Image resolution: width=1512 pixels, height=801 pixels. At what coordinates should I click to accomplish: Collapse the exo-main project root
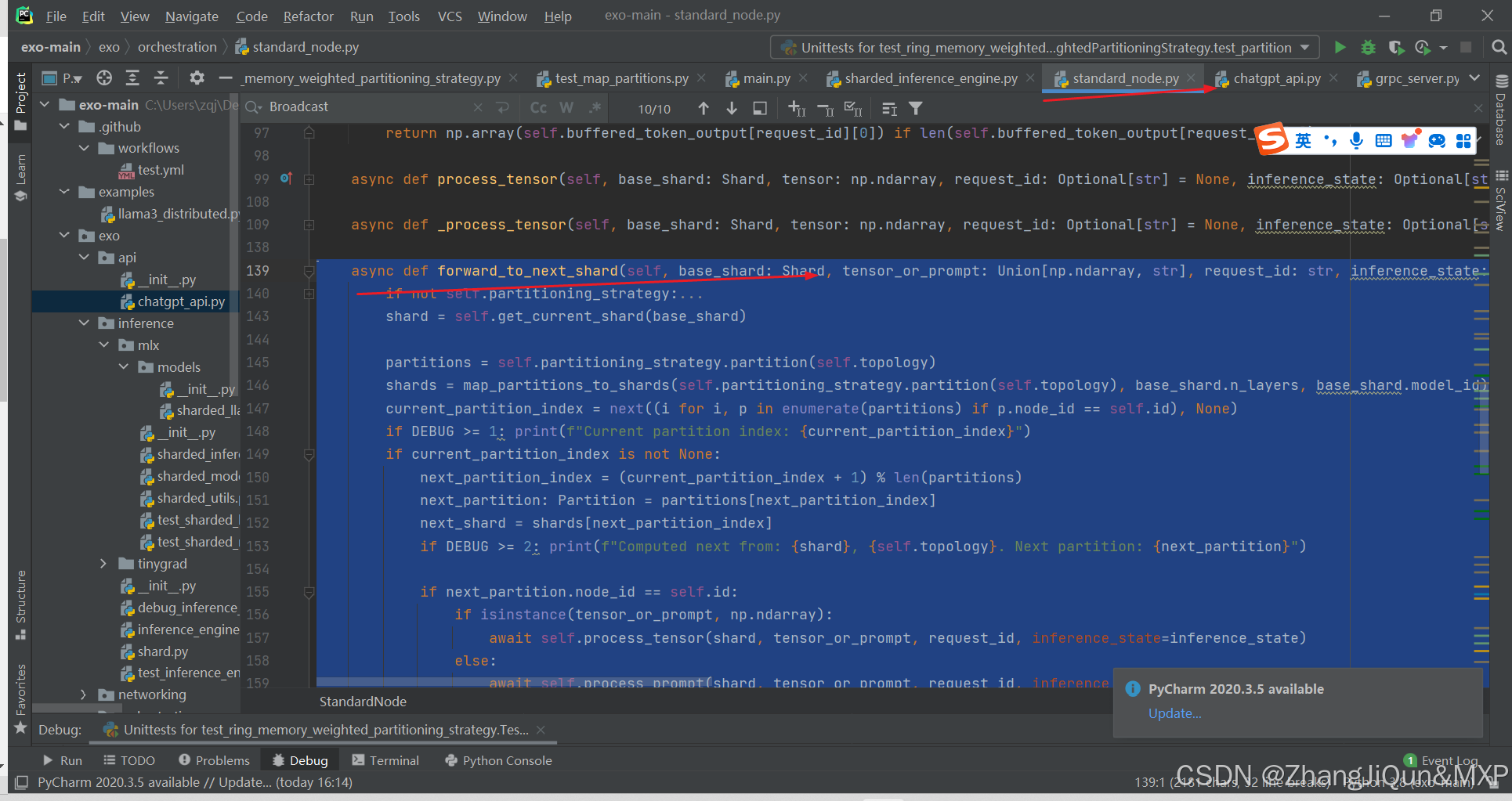(x=45, y=105)
